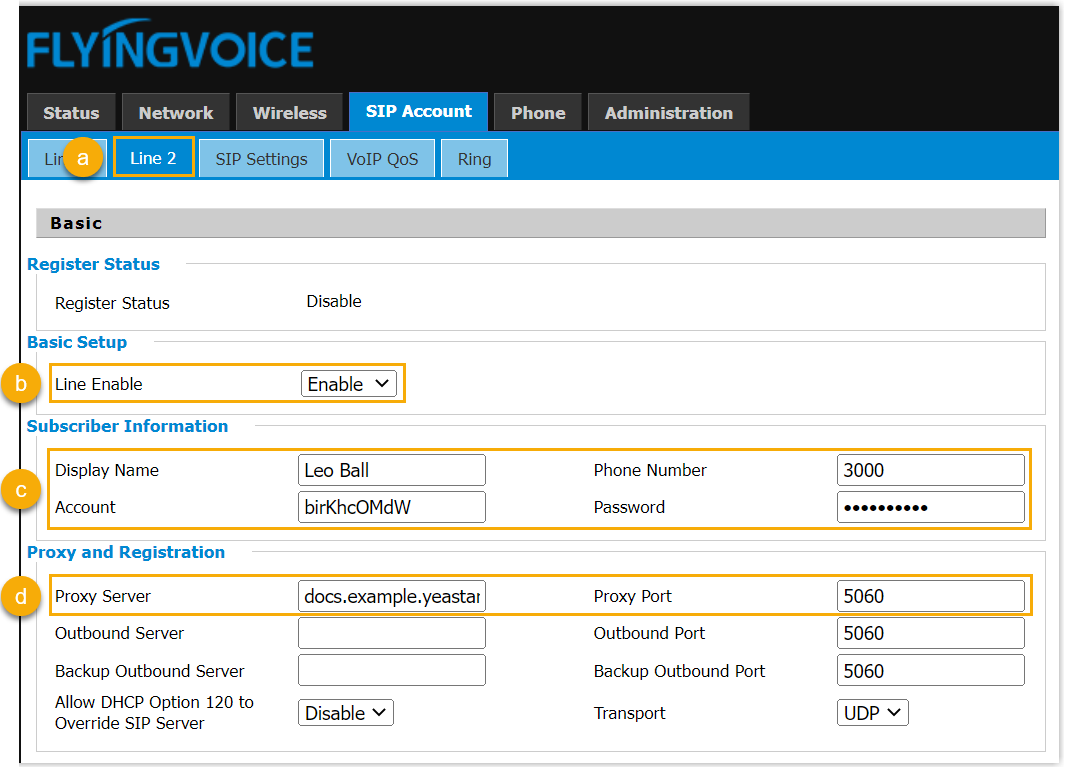Focus the Password field
The image size is (1065, 767).
pyautogui.click(x=930, y=507)
